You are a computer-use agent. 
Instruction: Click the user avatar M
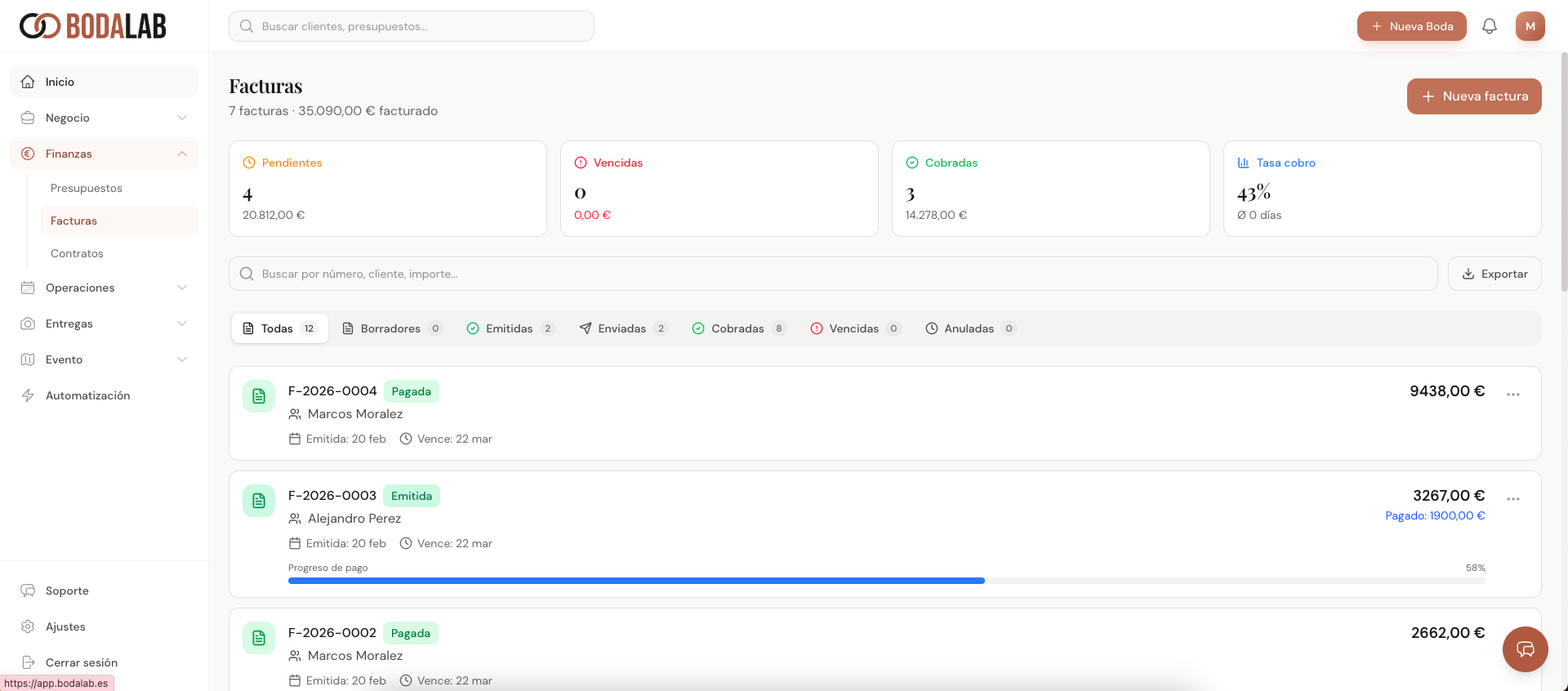click(1530, 26)
